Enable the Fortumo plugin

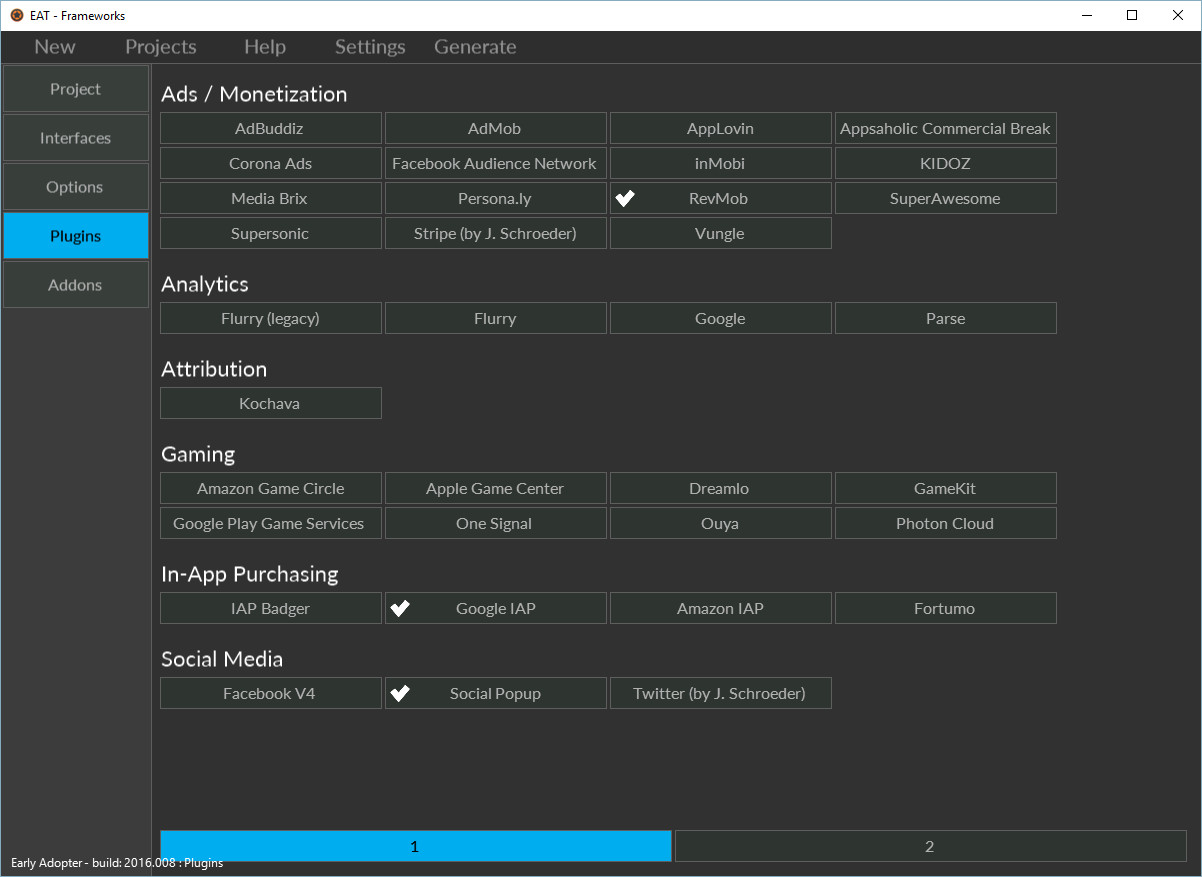[945, 608]
